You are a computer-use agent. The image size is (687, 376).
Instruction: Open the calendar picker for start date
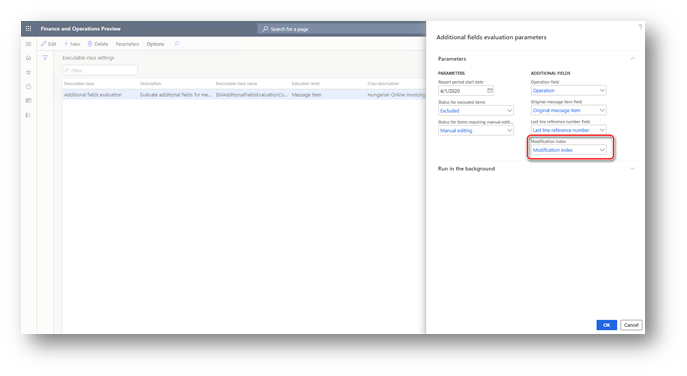[x=490, y=90]
